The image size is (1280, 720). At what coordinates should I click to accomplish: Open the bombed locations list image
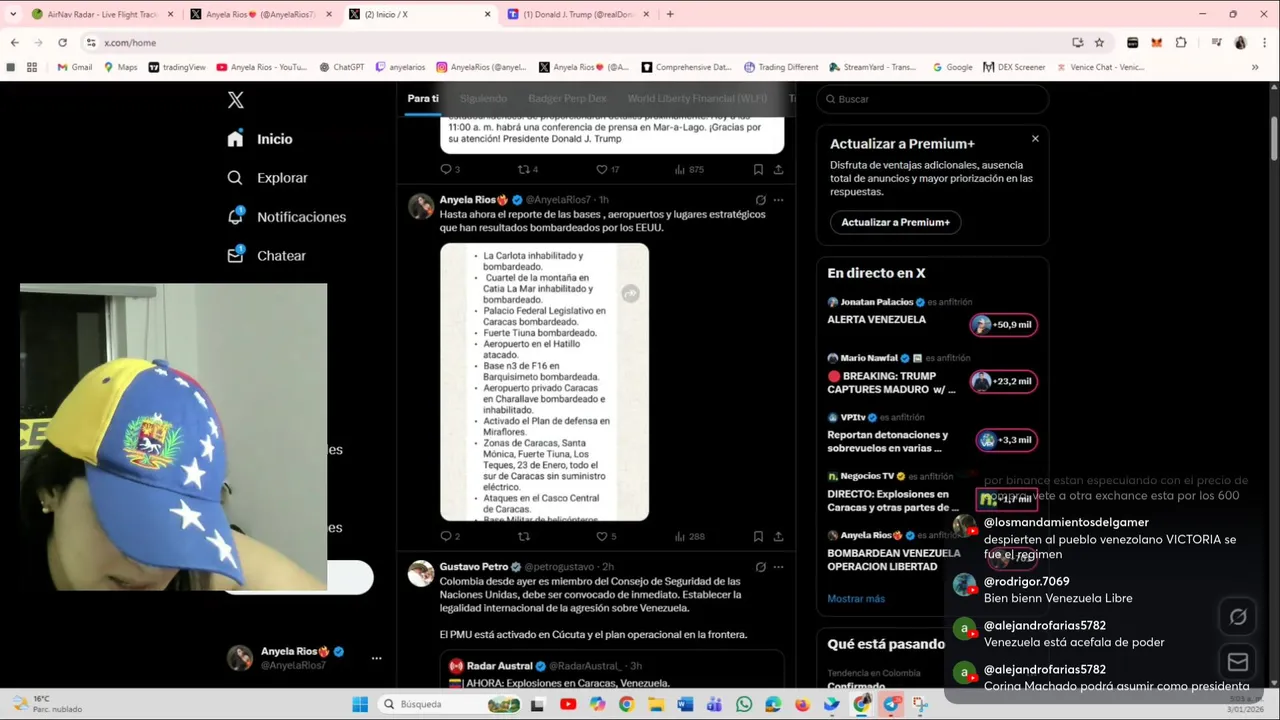click(x=544, y=382)
